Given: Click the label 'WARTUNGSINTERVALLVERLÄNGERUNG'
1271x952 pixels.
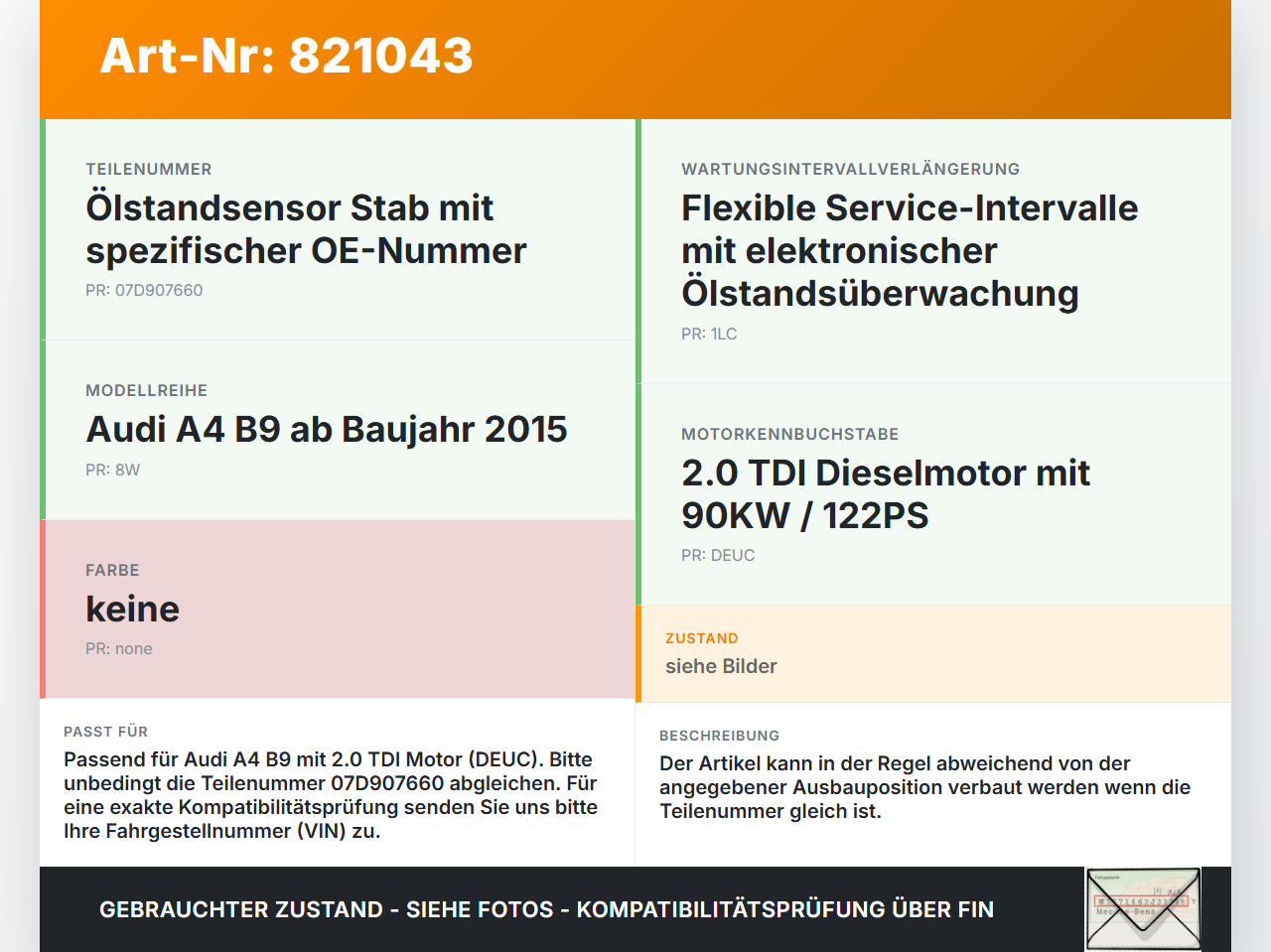Looking at the screenshot, I should pos(851,170).
